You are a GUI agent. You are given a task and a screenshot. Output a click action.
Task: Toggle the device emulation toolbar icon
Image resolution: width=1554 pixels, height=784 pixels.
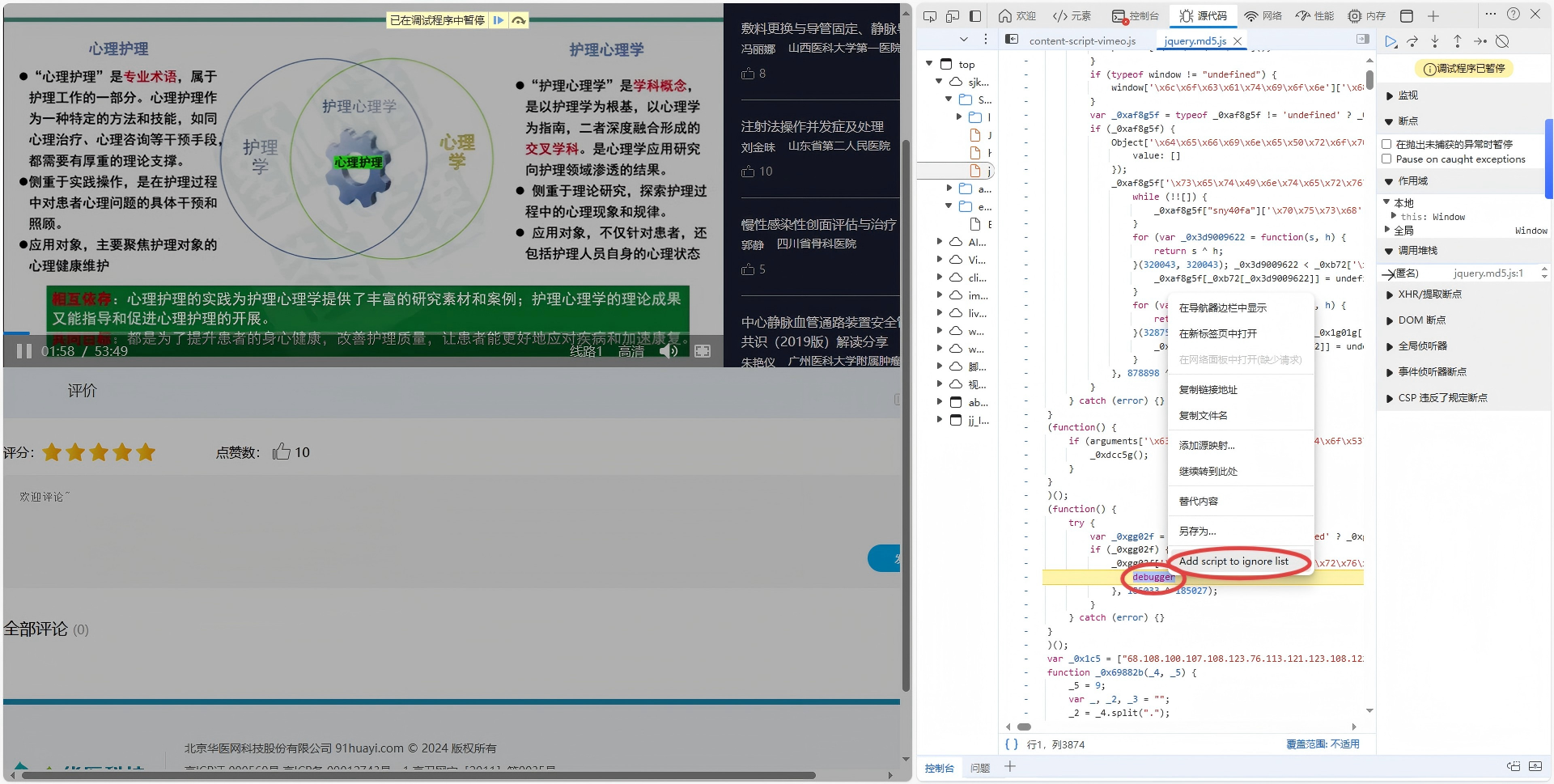pyautogui.click(x=953, y=15)
